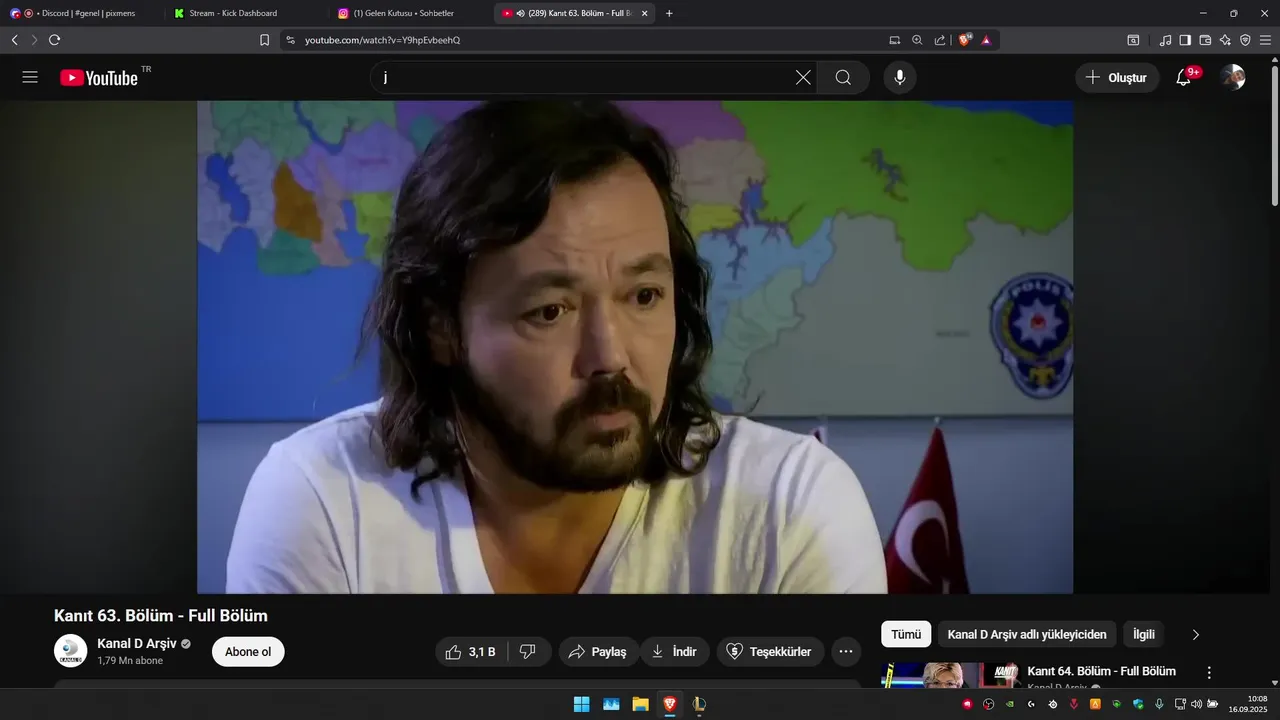Open League of Legends taskbar icon
1280x720 pixels.
coord(699,704)
